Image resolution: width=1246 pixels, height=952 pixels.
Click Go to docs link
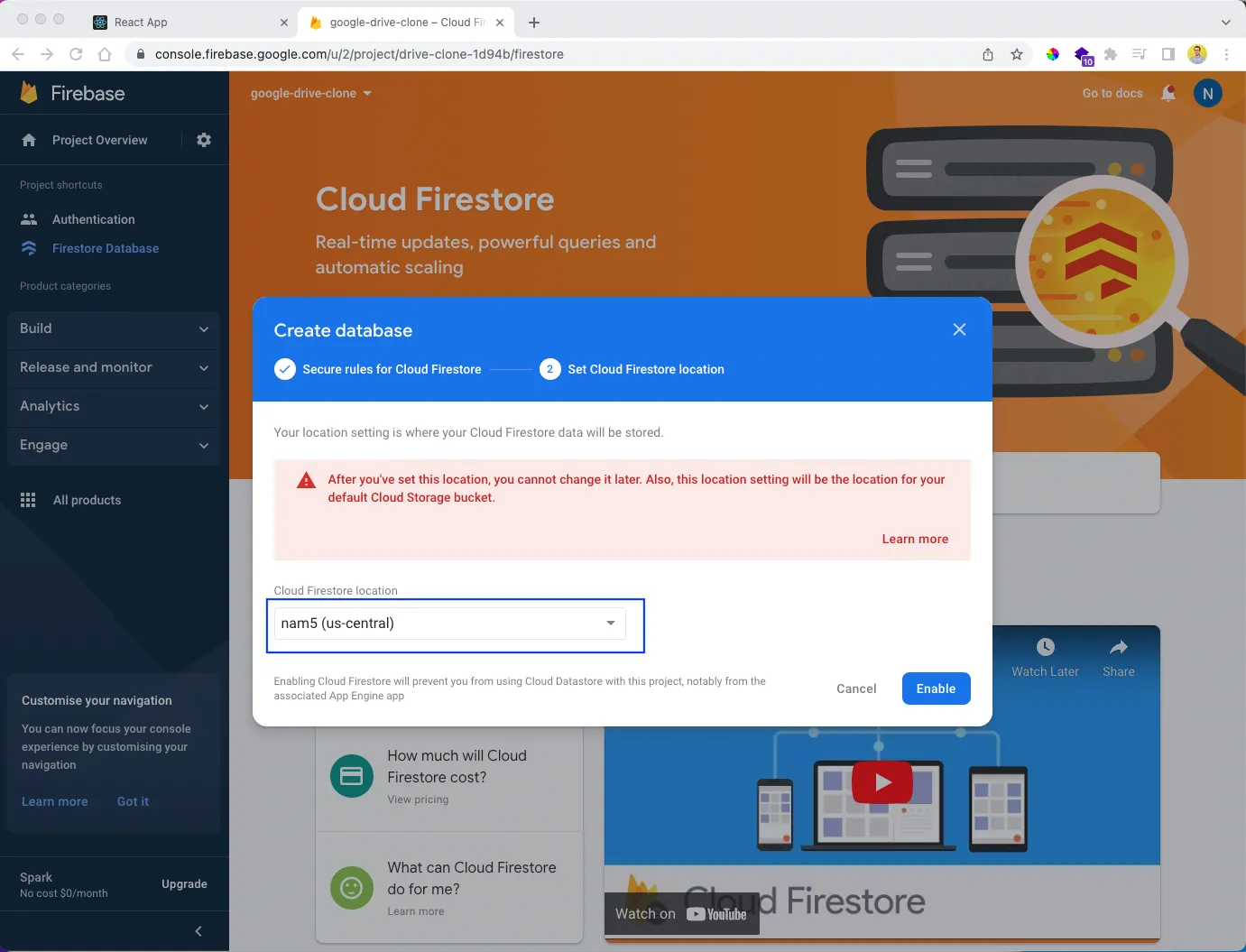[1112, 93]
